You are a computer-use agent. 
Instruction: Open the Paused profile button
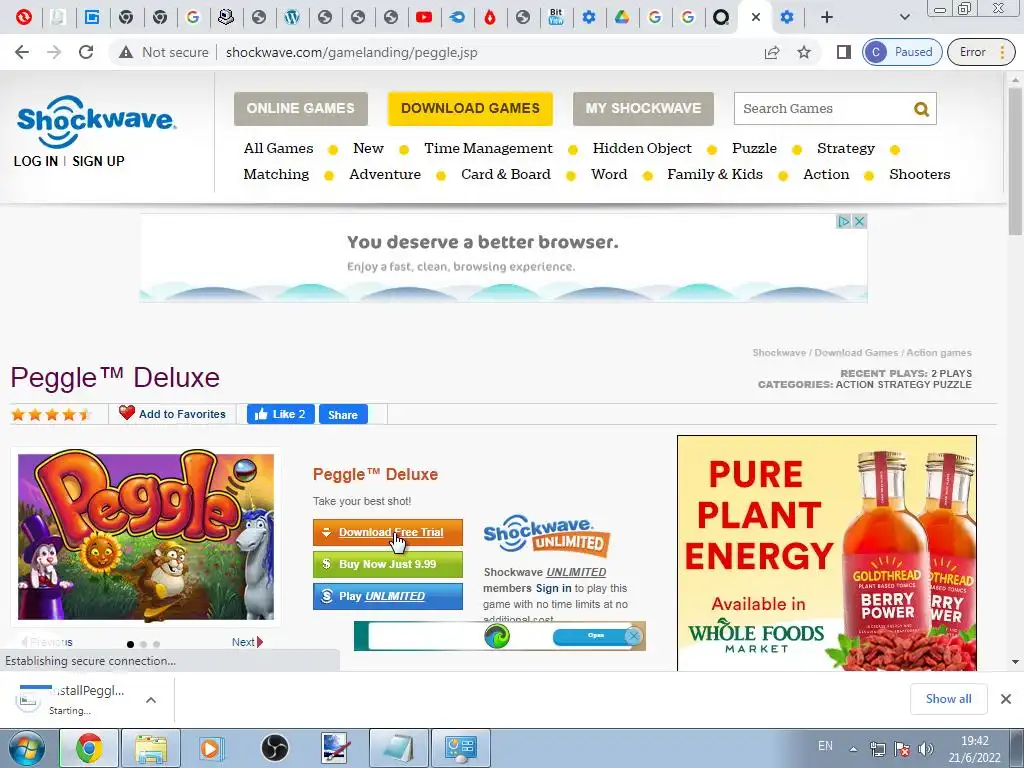pos(902,52)
